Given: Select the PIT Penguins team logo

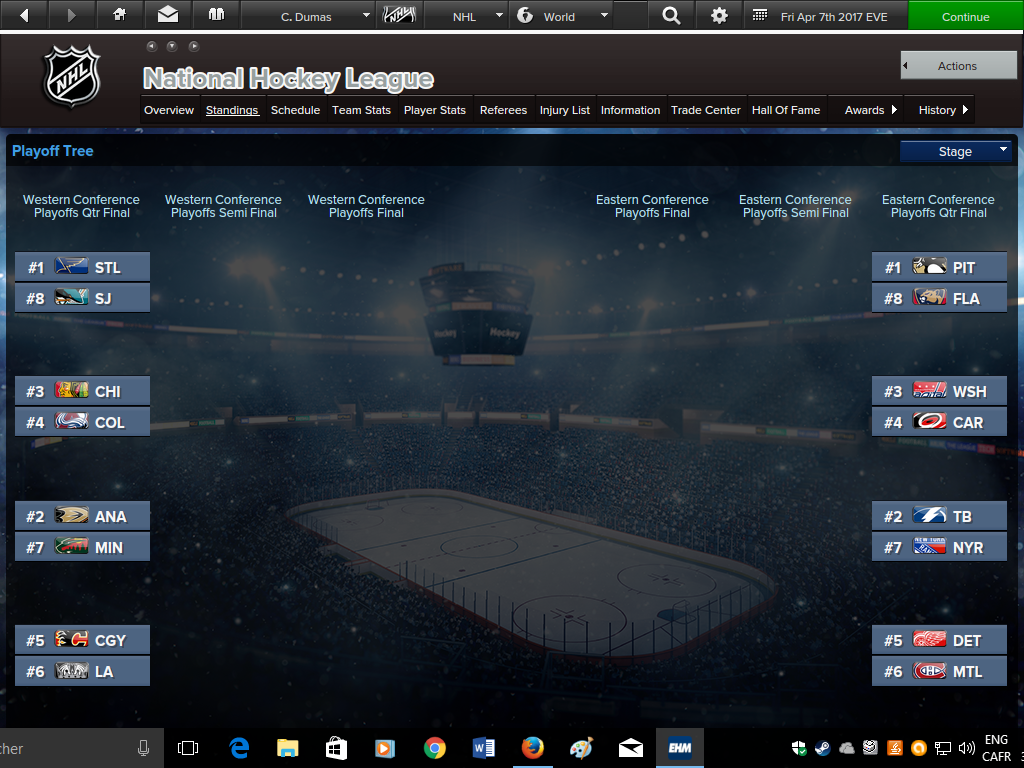Looking at the screenshot, I should 929,266.
